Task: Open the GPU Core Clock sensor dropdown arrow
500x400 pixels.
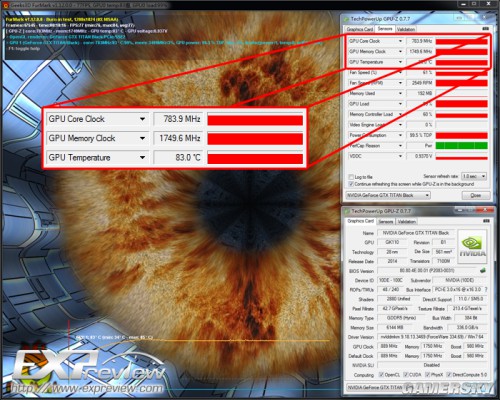Action: tap(400, 41)
